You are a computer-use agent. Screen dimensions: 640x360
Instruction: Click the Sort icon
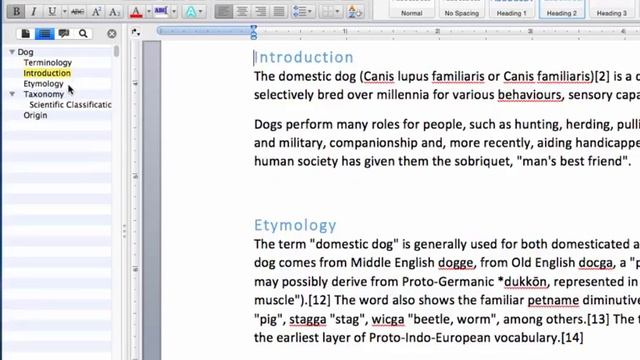click(354, 11)
